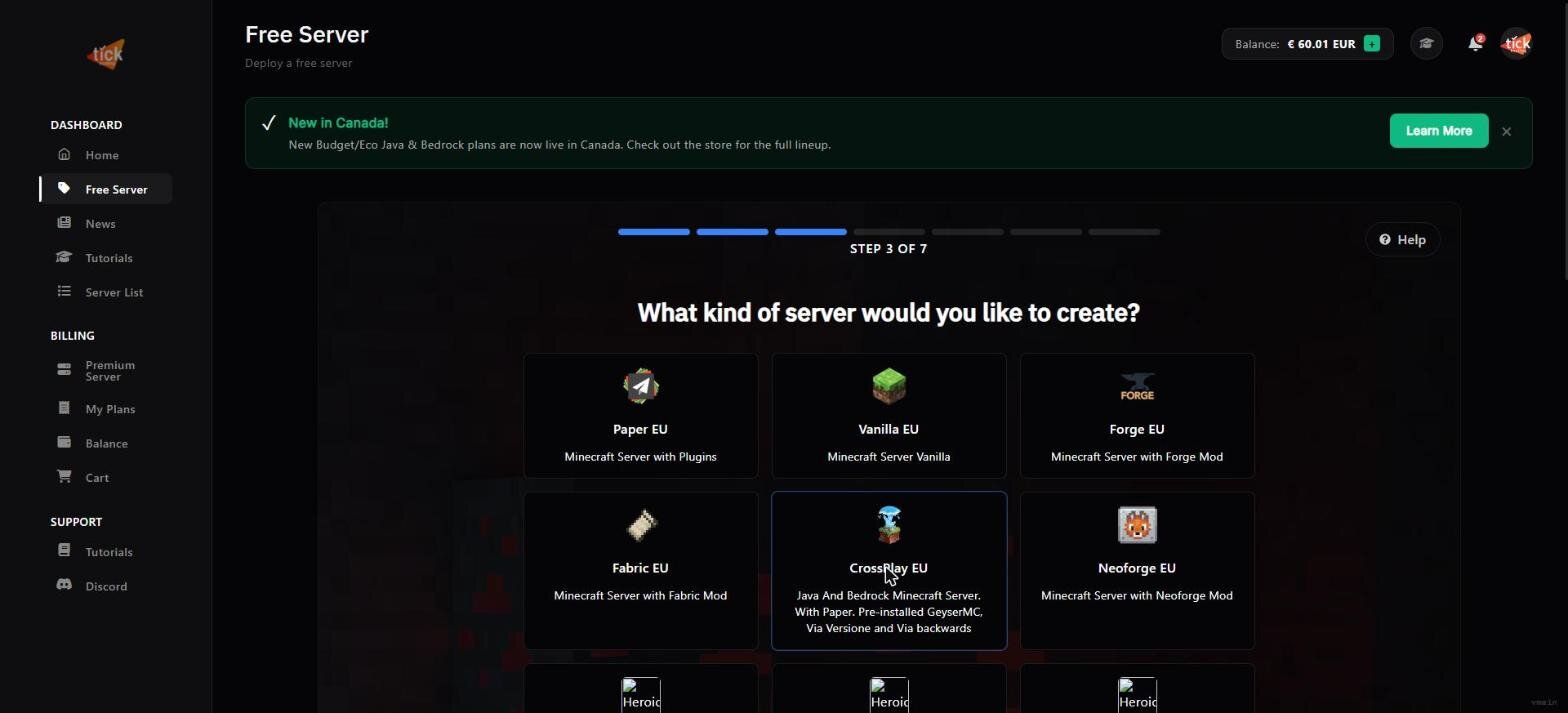The height and width of the screenshot is (713, 1568).
Task: Click third step progress bar segment
Action: click(x=811, y=232)
